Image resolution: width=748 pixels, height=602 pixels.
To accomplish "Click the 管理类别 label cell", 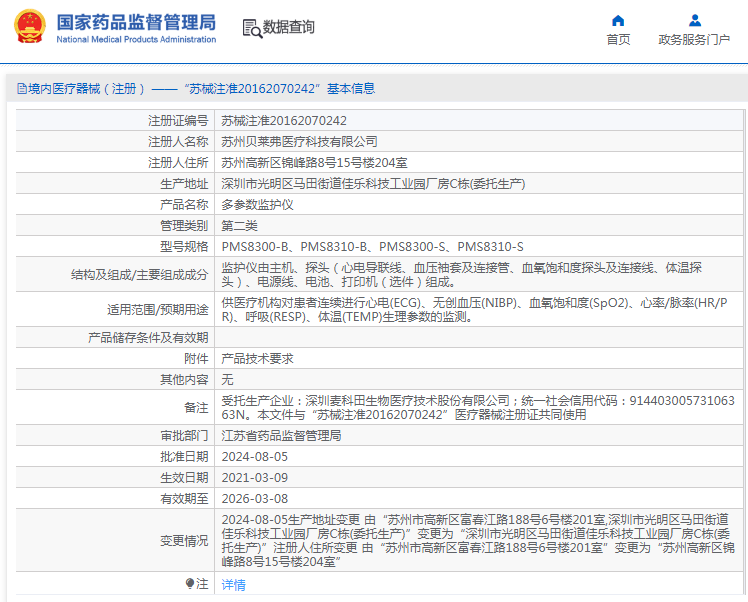I will [115, 226].
